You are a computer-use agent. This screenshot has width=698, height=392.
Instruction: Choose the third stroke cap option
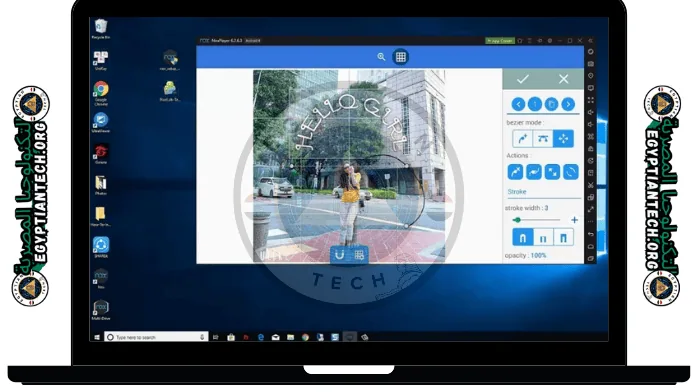click(x=563, y=238)
